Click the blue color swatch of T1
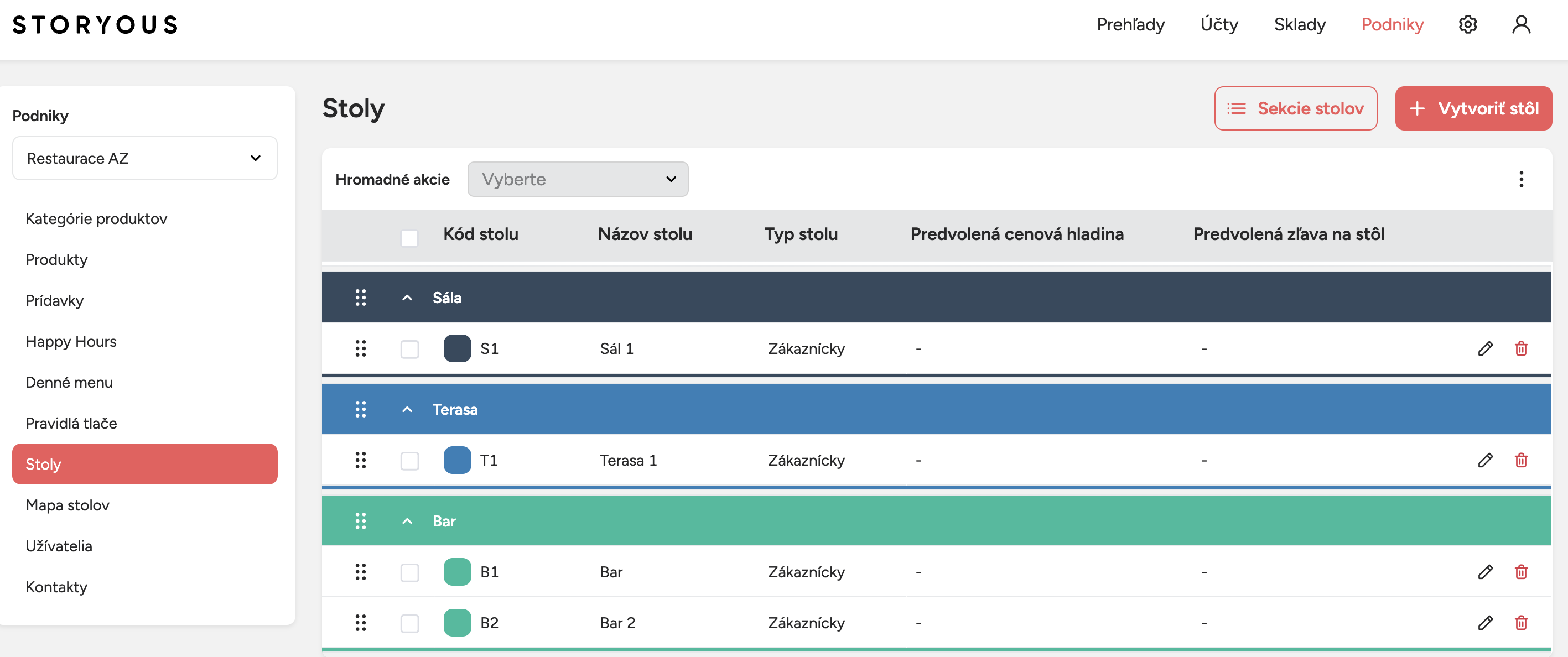The width and height of the screenshot is (1568, 657). click(457, 461)
